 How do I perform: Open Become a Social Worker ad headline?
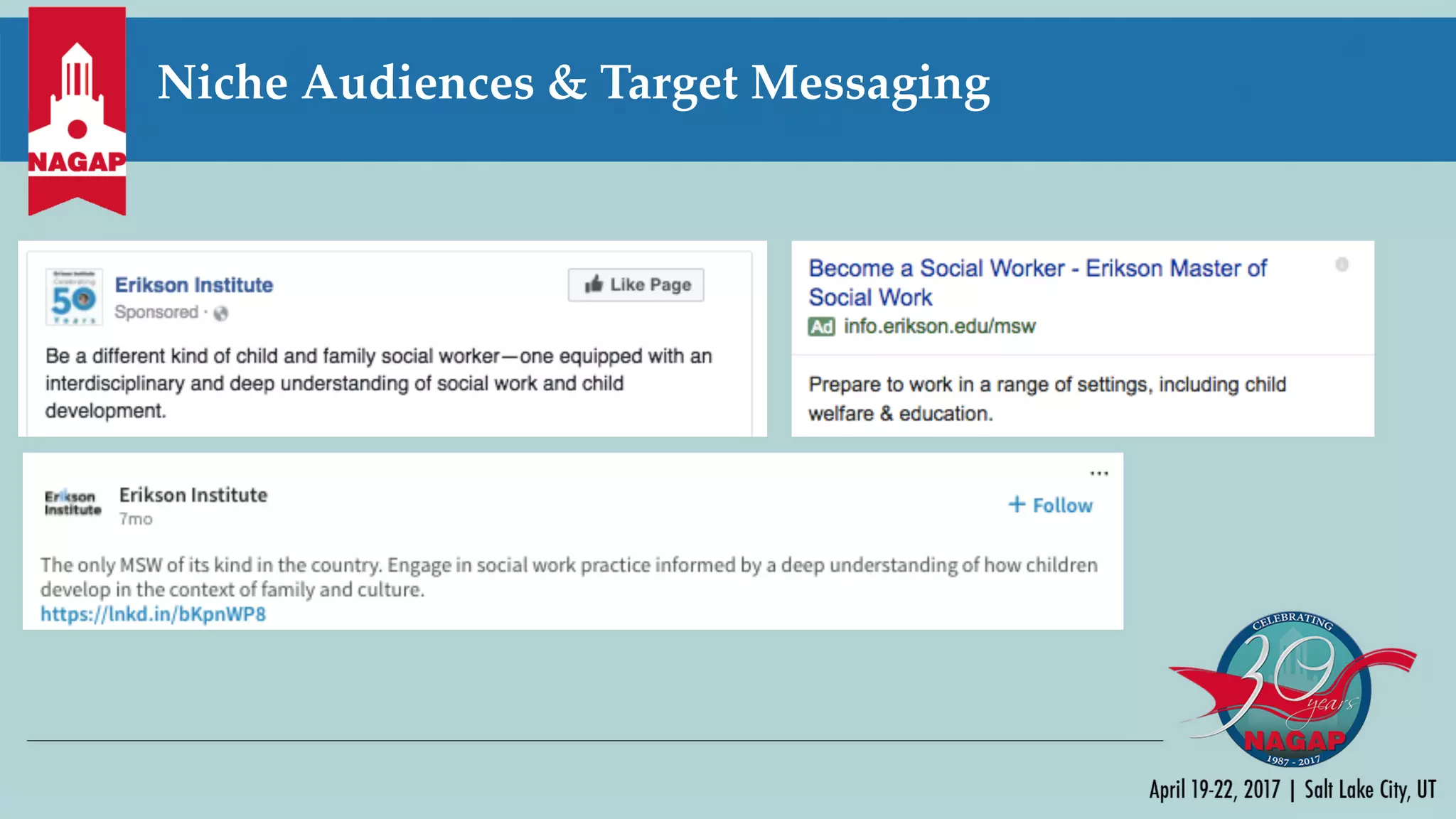click(x=1037, y=282)
